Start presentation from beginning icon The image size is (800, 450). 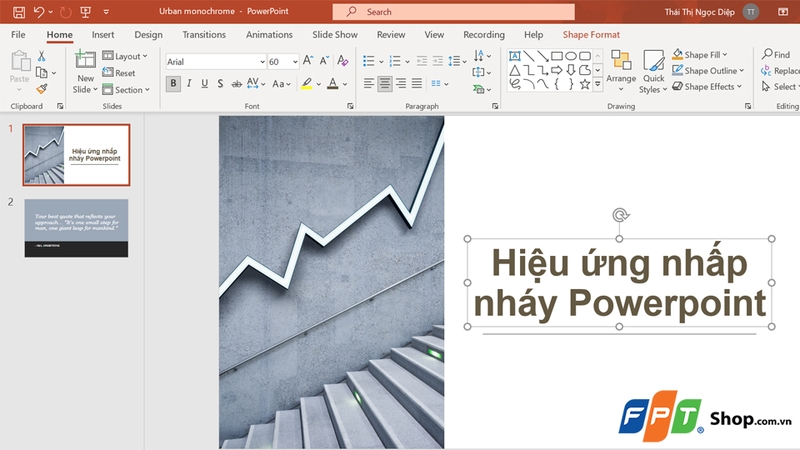86,12
